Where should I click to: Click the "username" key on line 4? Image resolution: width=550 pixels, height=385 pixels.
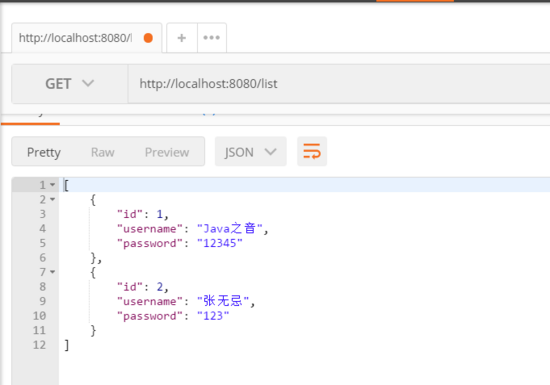pos(150,229)
